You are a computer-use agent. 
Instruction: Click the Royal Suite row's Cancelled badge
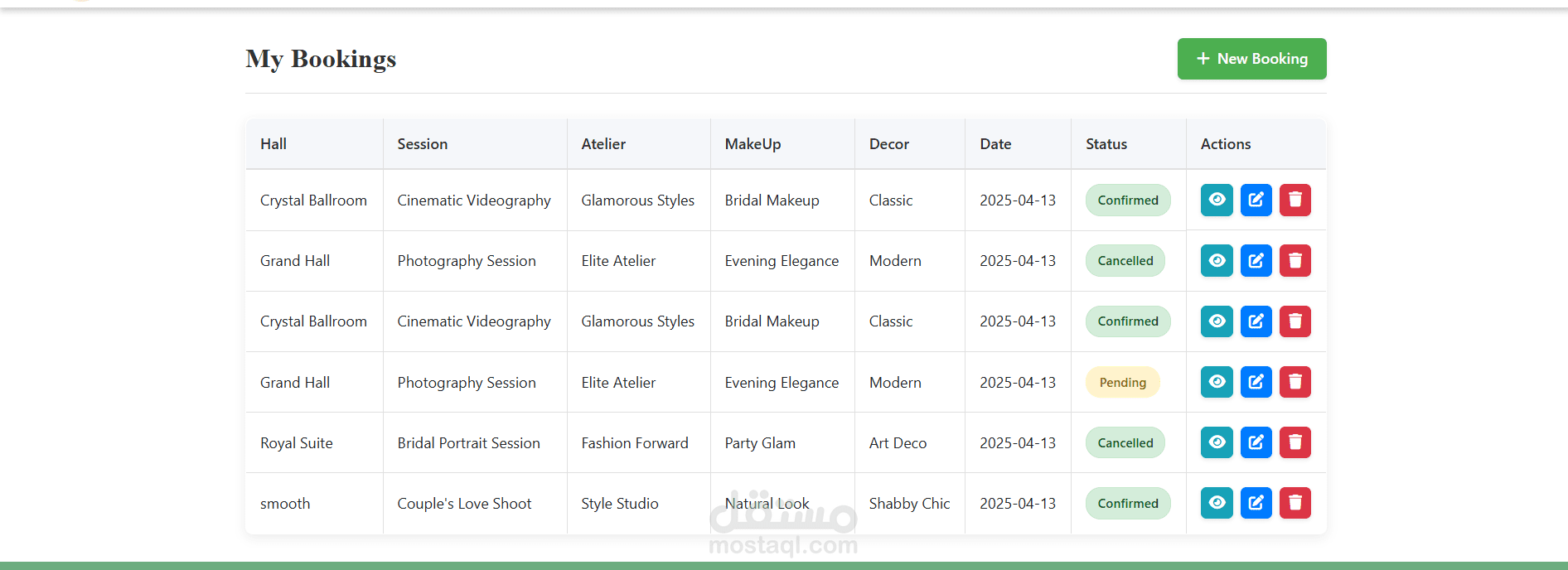(x=1125, y=443)
